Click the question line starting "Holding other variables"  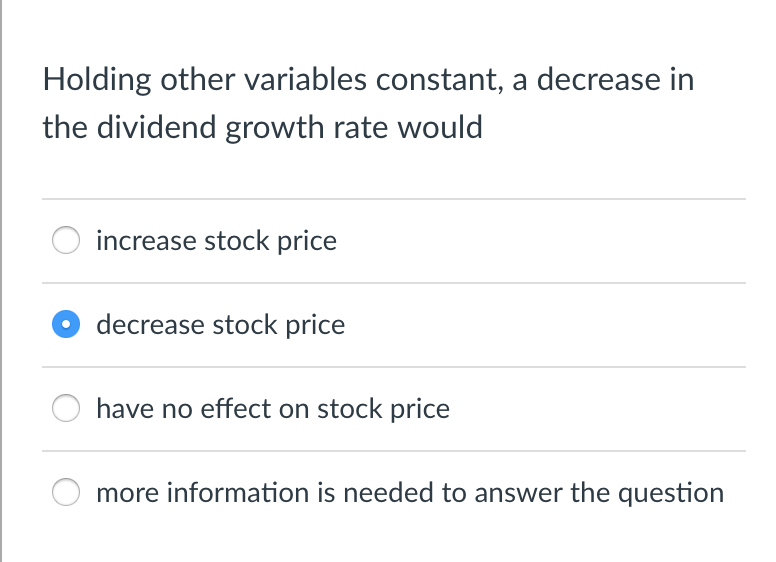[x=368, y=80]
